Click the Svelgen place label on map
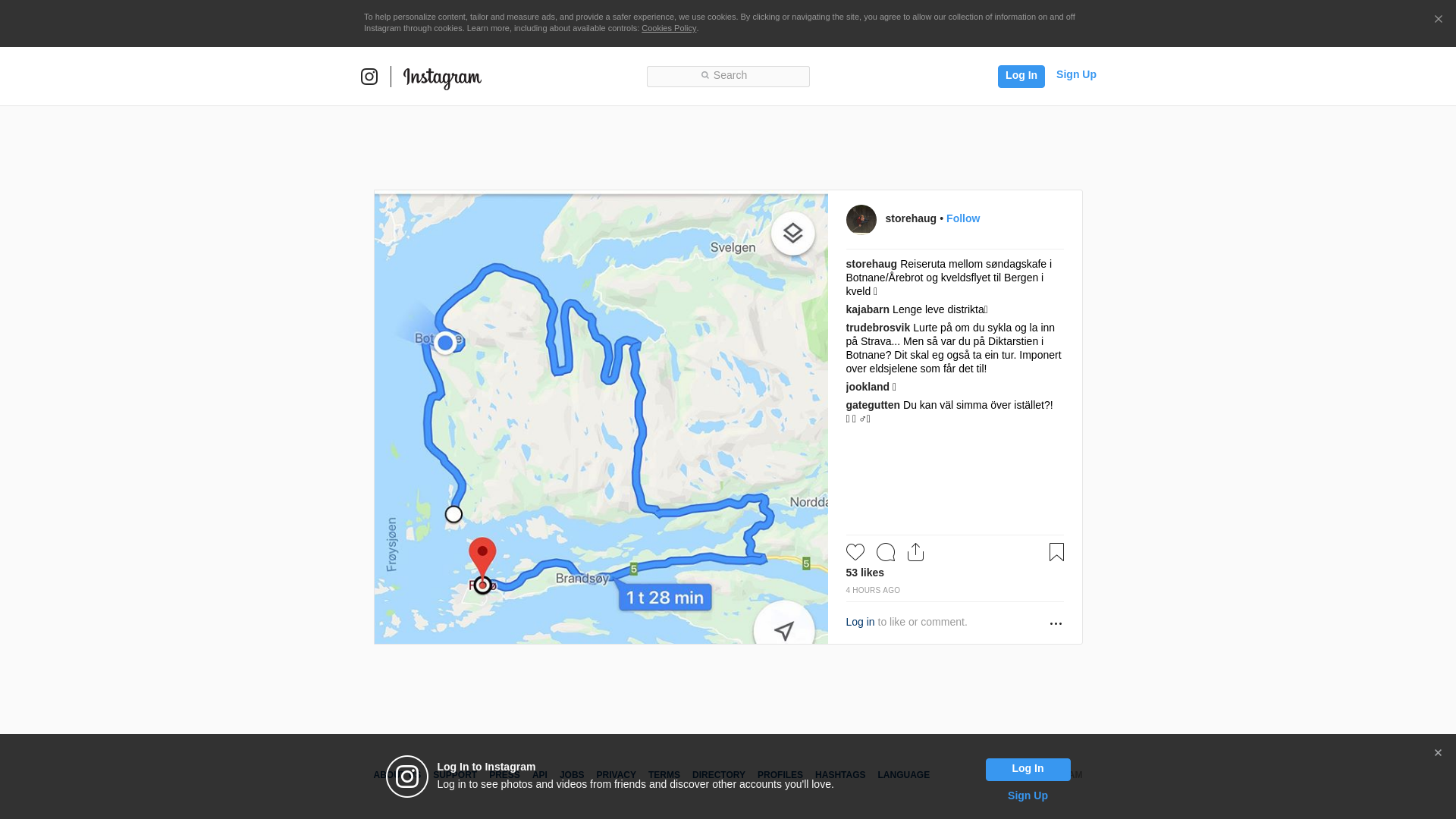This screenshot has width=1456, height=819. pos(733,248)
